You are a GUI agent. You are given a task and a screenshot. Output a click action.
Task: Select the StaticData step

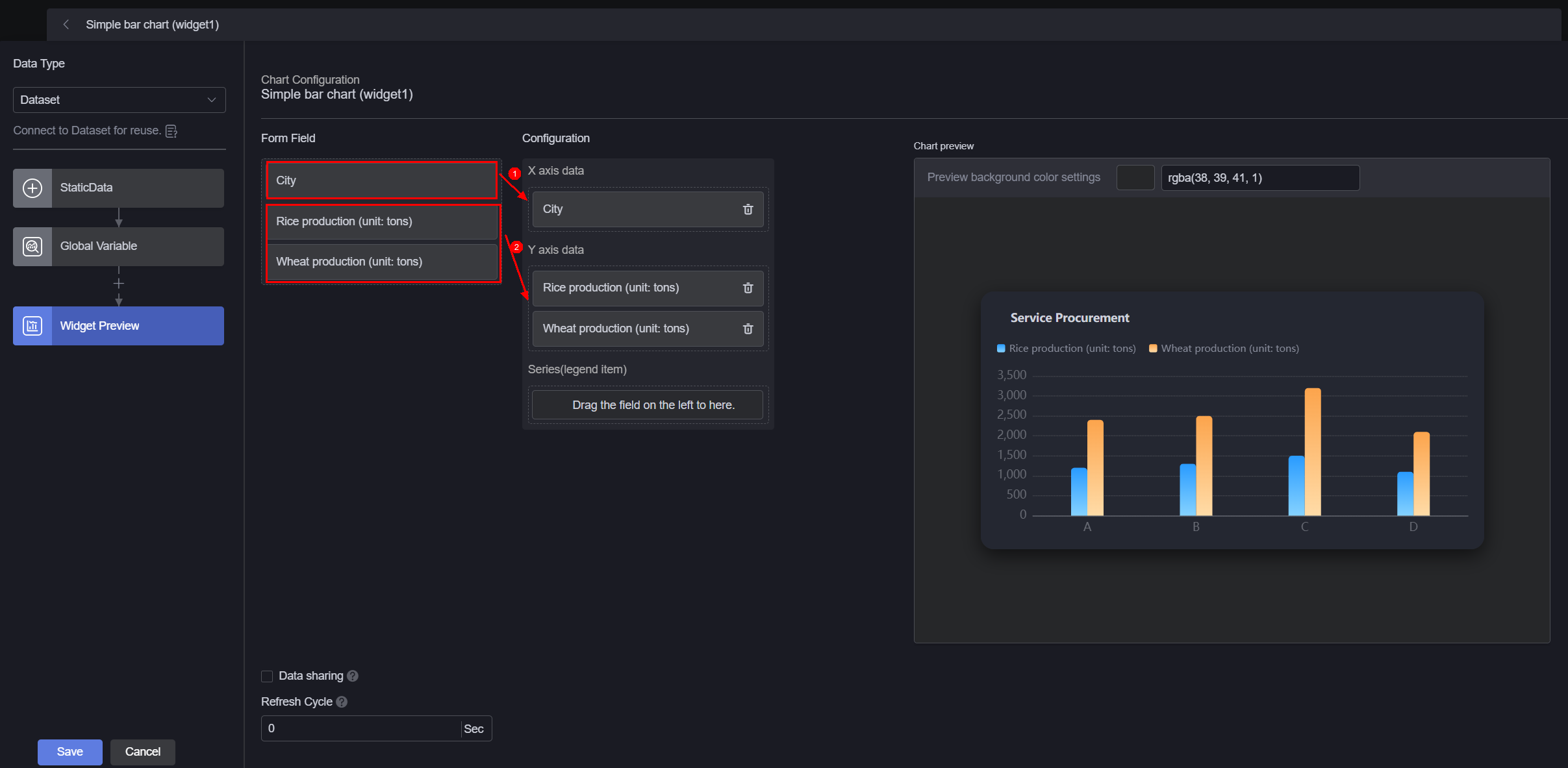[118, 188]
